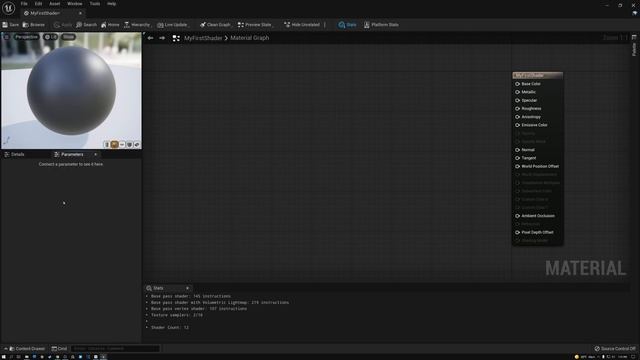Click the Anisotropy input pin

tap(518, 117)
